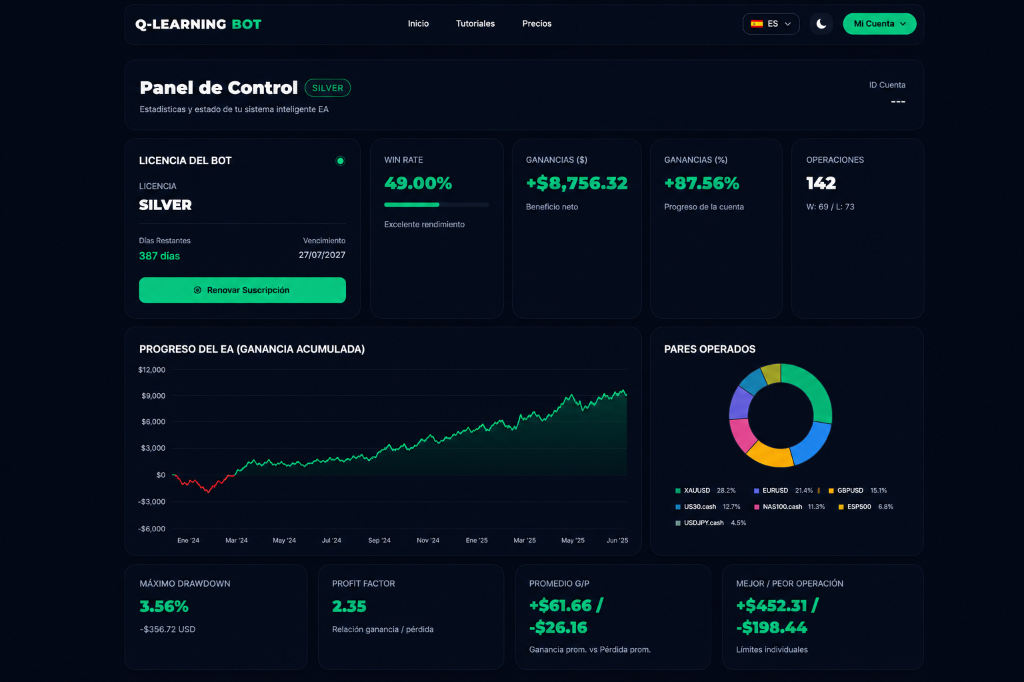Click the Renovar Suscripción button
1024x682 pixels.
point(242,290)
